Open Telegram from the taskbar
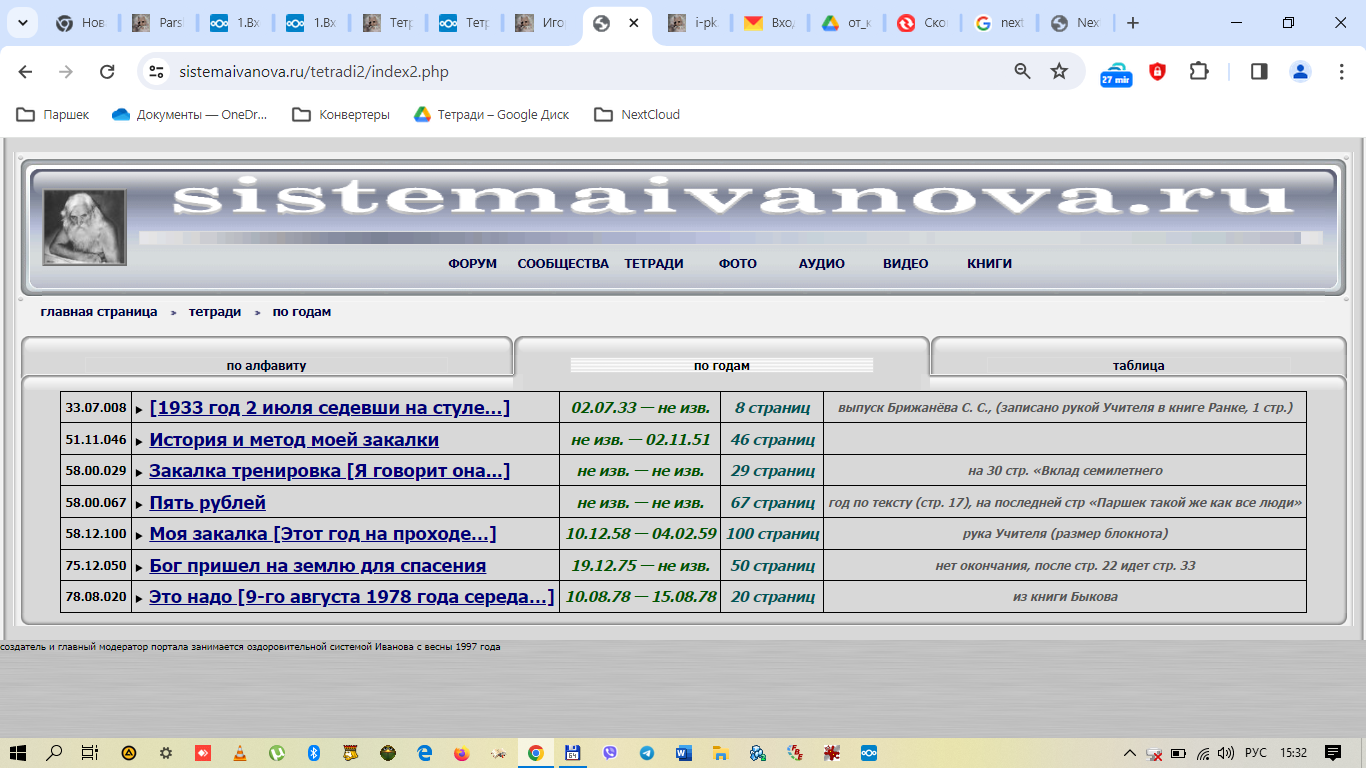The image size is (1366, 768). tap(647, 753)
